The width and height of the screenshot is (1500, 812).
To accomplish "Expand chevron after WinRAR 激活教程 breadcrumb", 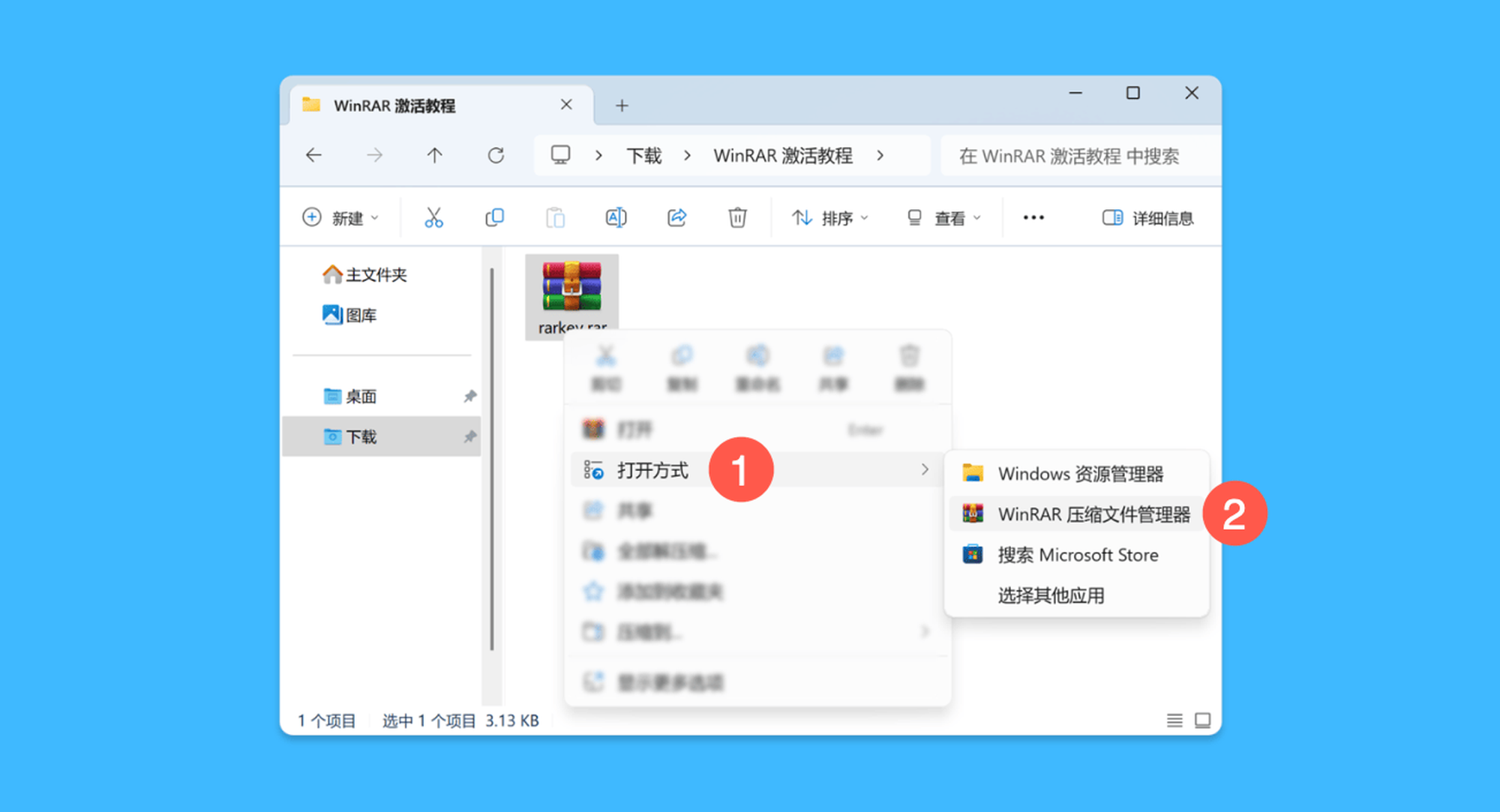I will 880,155.
